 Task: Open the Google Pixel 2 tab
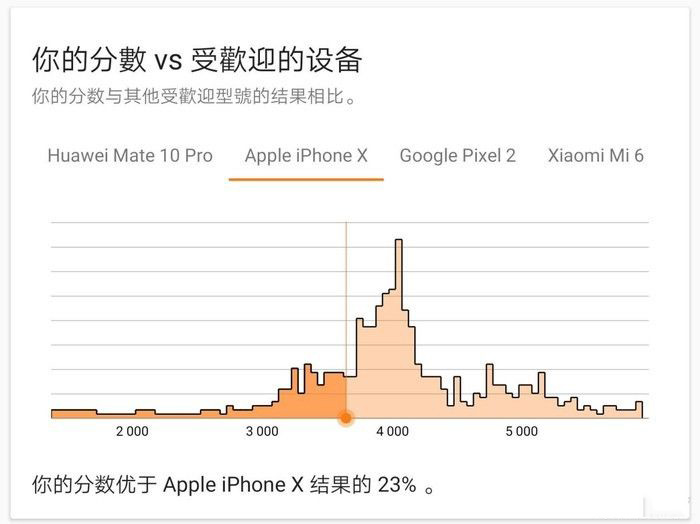click(457, 155)
